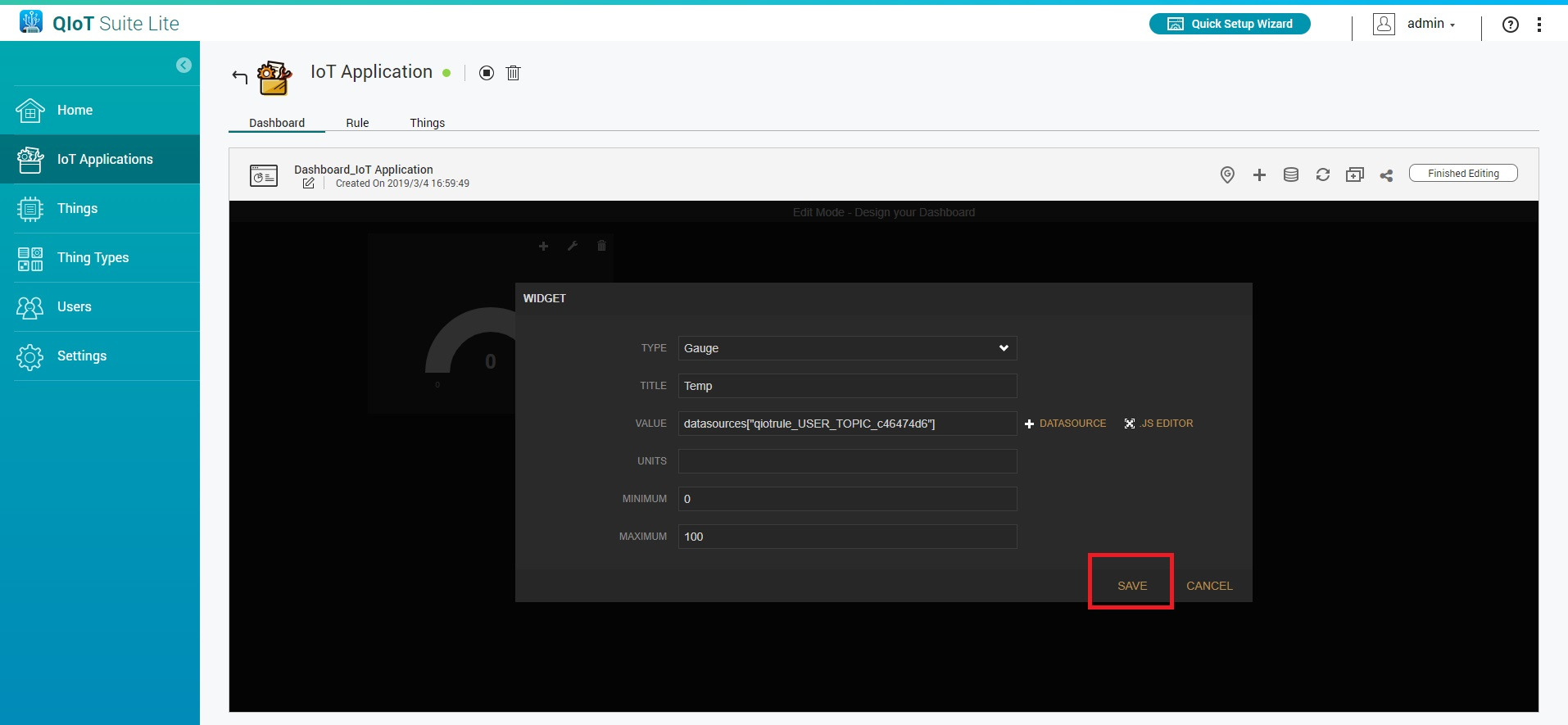Click the add pane plus icon

1259,174
